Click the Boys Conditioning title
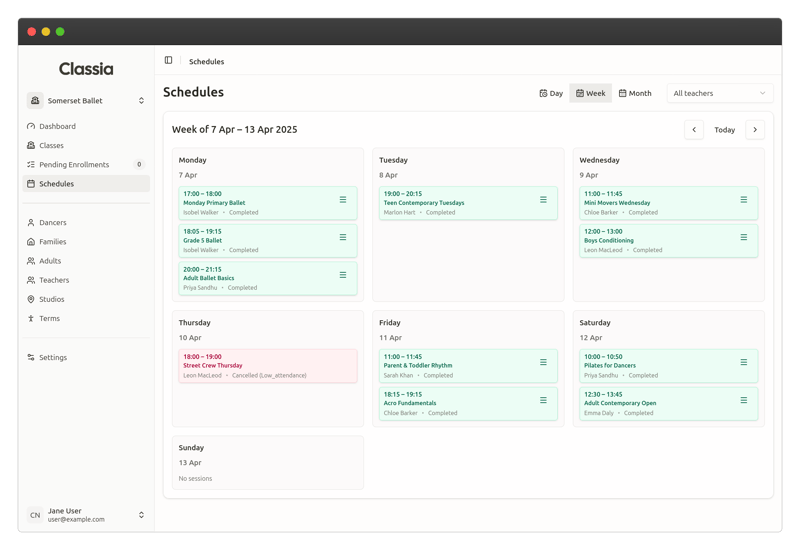Screen dimensions: 800x550 tap(609, 240)
